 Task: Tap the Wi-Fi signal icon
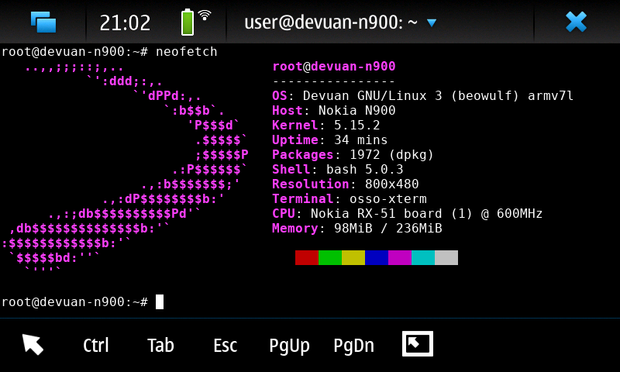point(204,15)
